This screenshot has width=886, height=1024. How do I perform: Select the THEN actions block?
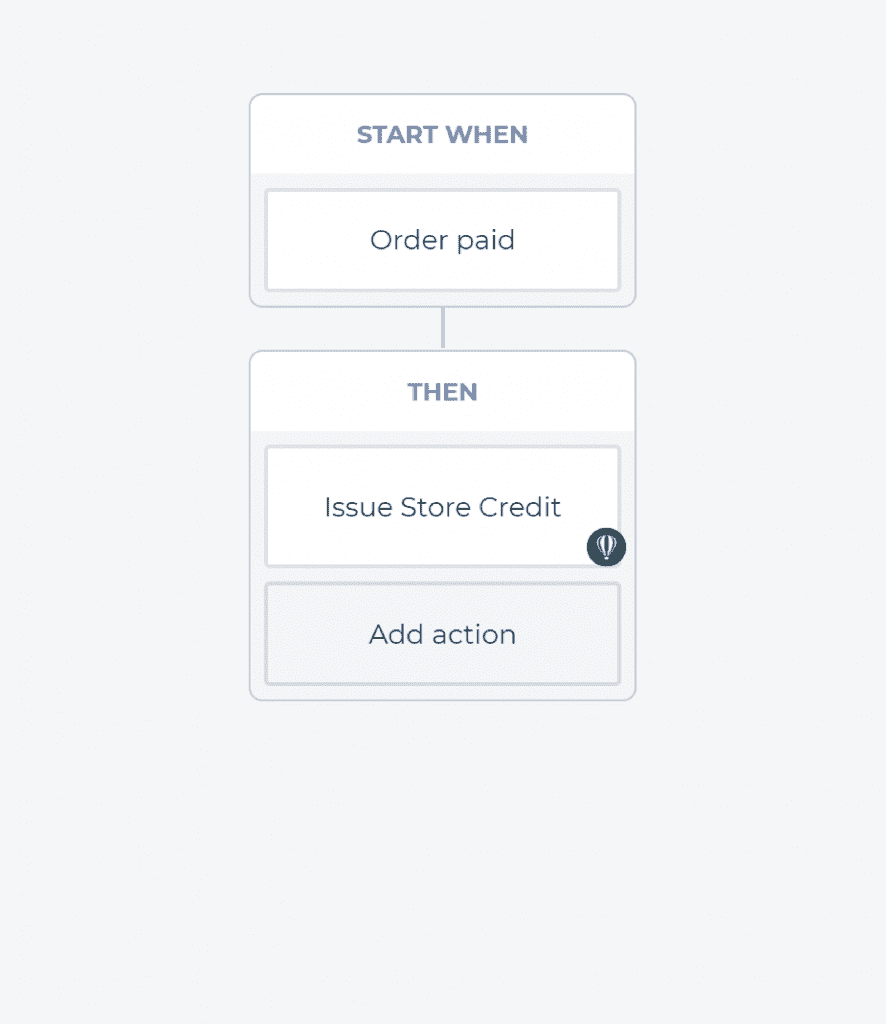[442, 526]
